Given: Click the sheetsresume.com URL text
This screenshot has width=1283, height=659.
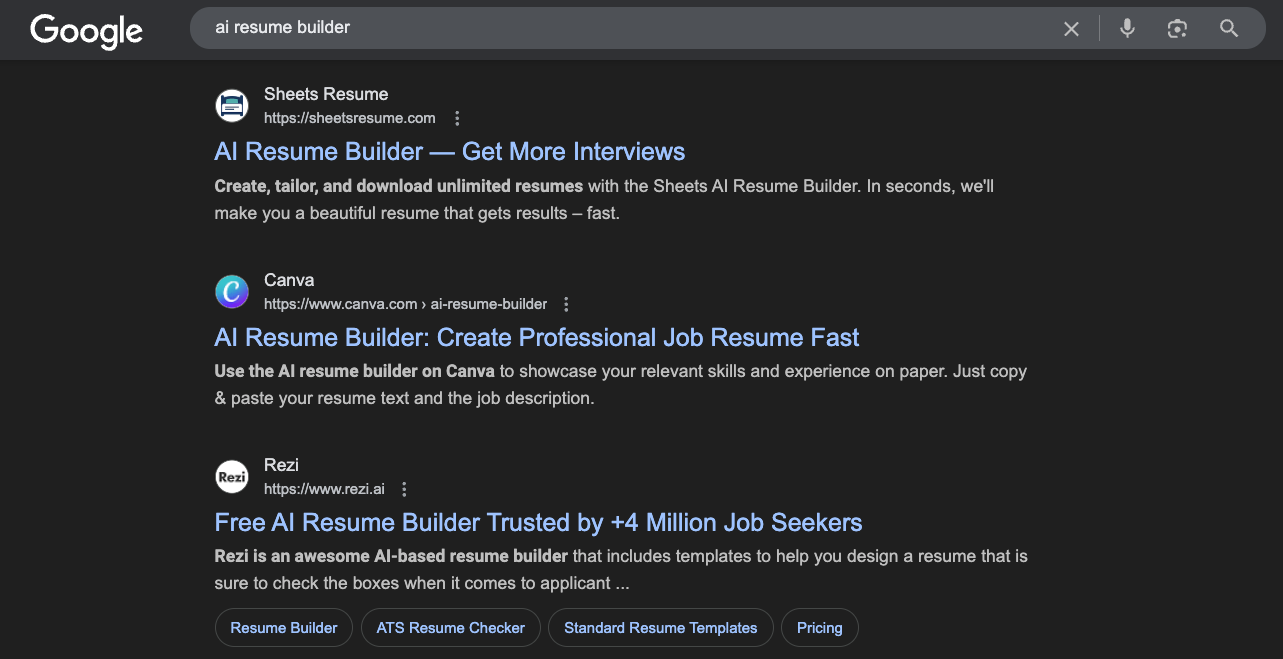Looking at the screenshot, I should 350,118.
